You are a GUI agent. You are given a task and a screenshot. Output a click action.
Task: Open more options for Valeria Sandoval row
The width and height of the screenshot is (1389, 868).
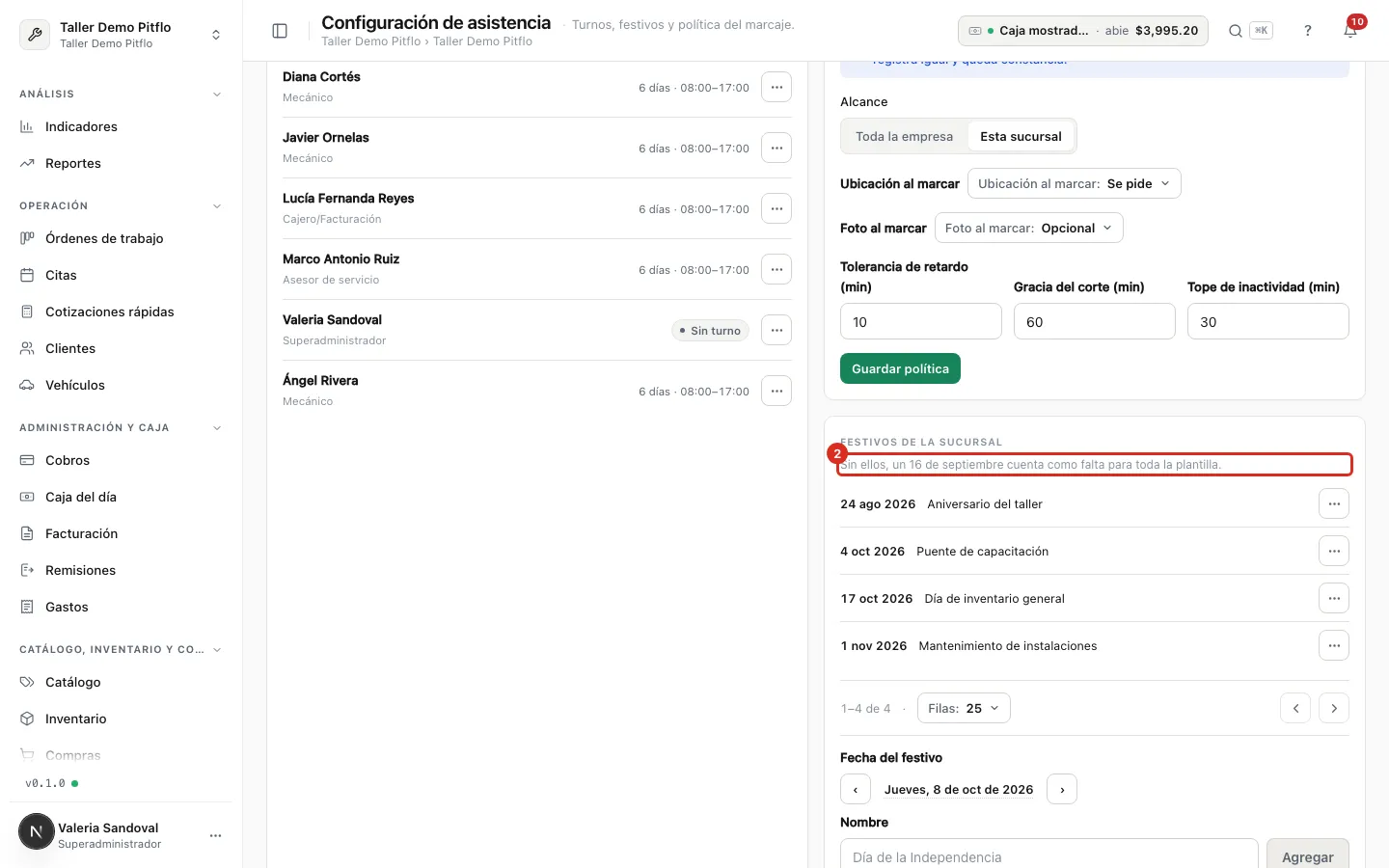point(776,330)
